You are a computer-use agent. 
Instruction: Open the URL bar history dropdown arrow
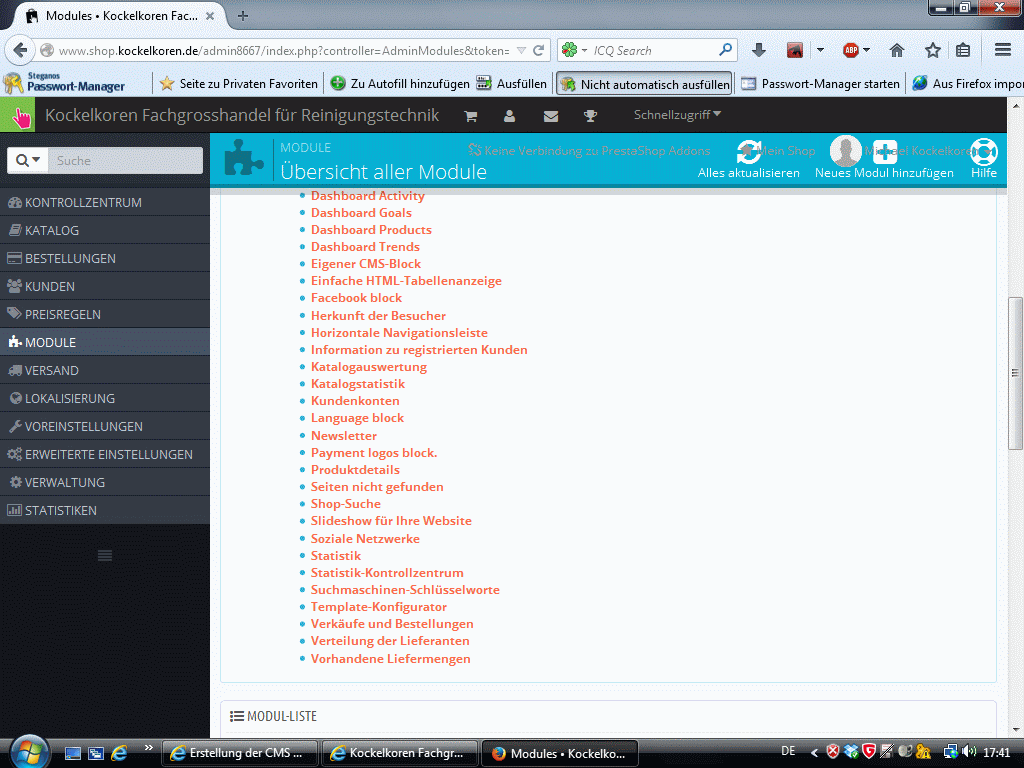[x=521, y=50]
